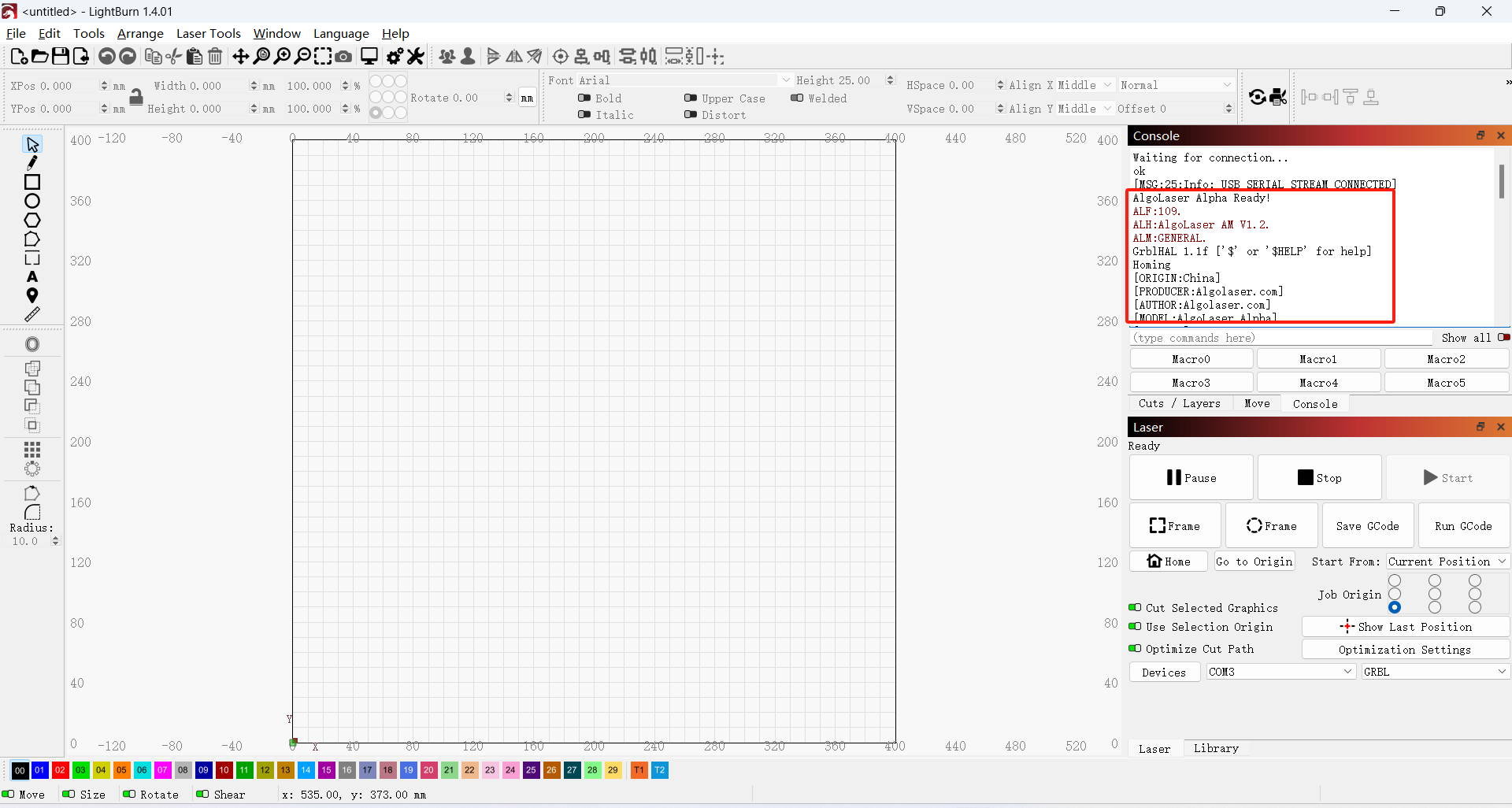
Task: Select the Polygon hexagon tool
Action: (x=32, y=220)
